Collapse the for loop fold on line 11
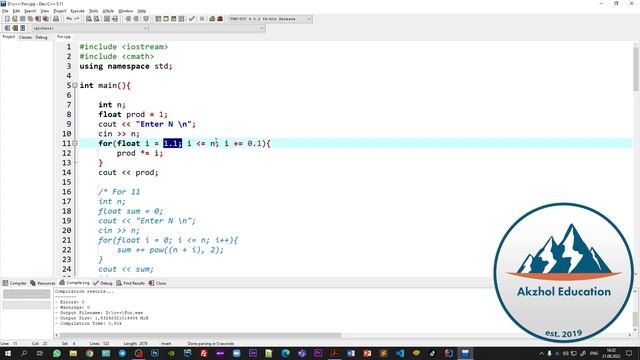 (x=75, y=143)
